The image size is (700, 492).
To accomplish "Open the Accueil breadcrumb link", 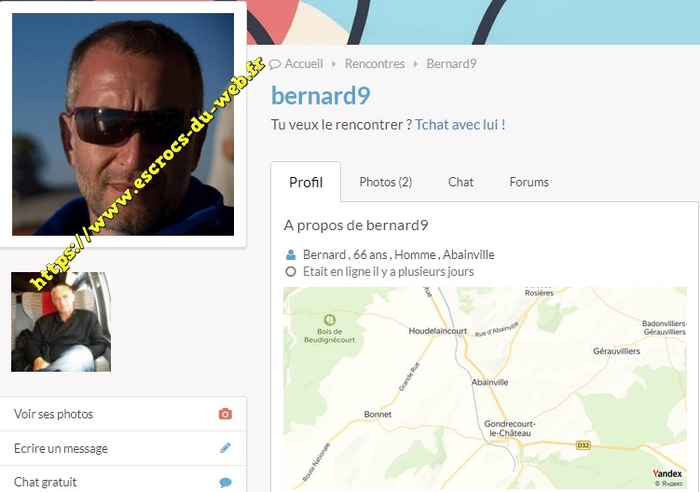I will [304, 64].
